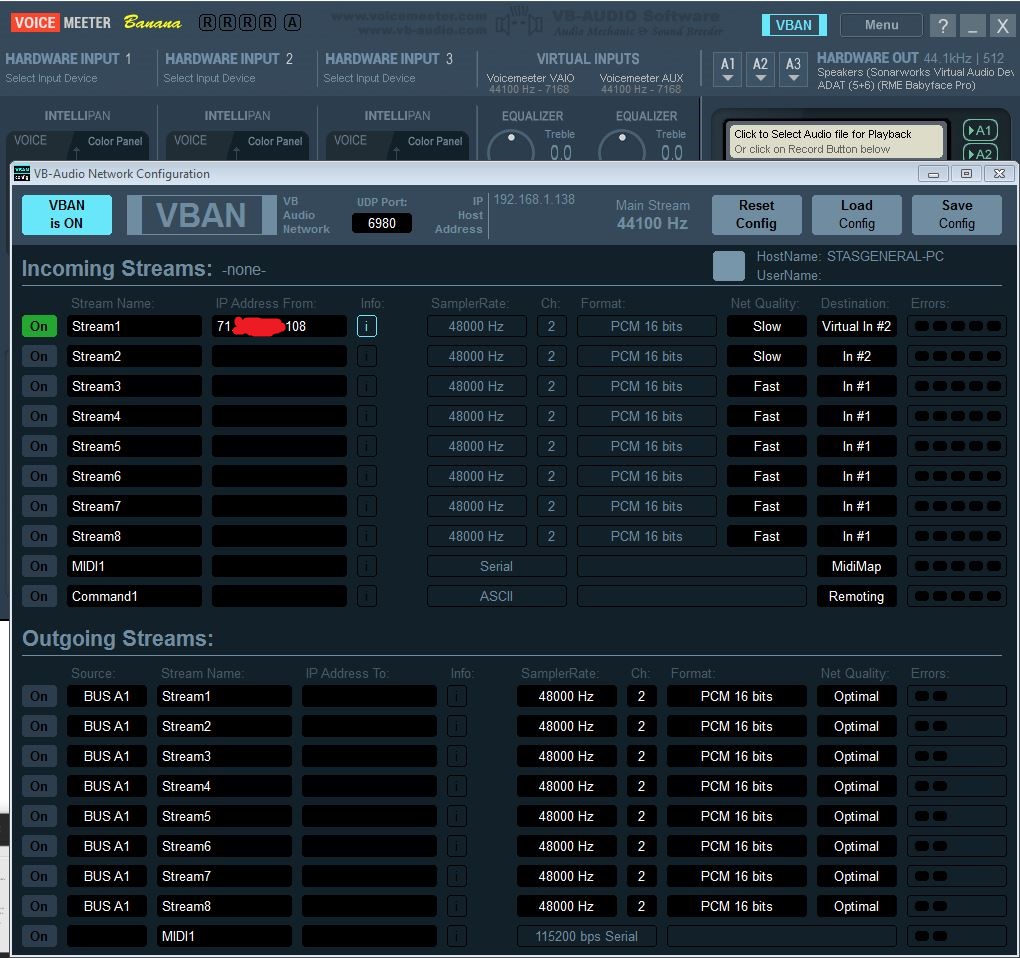
Task: Open Color Panel for Hardware Input 3
Action: click(435, 141)
